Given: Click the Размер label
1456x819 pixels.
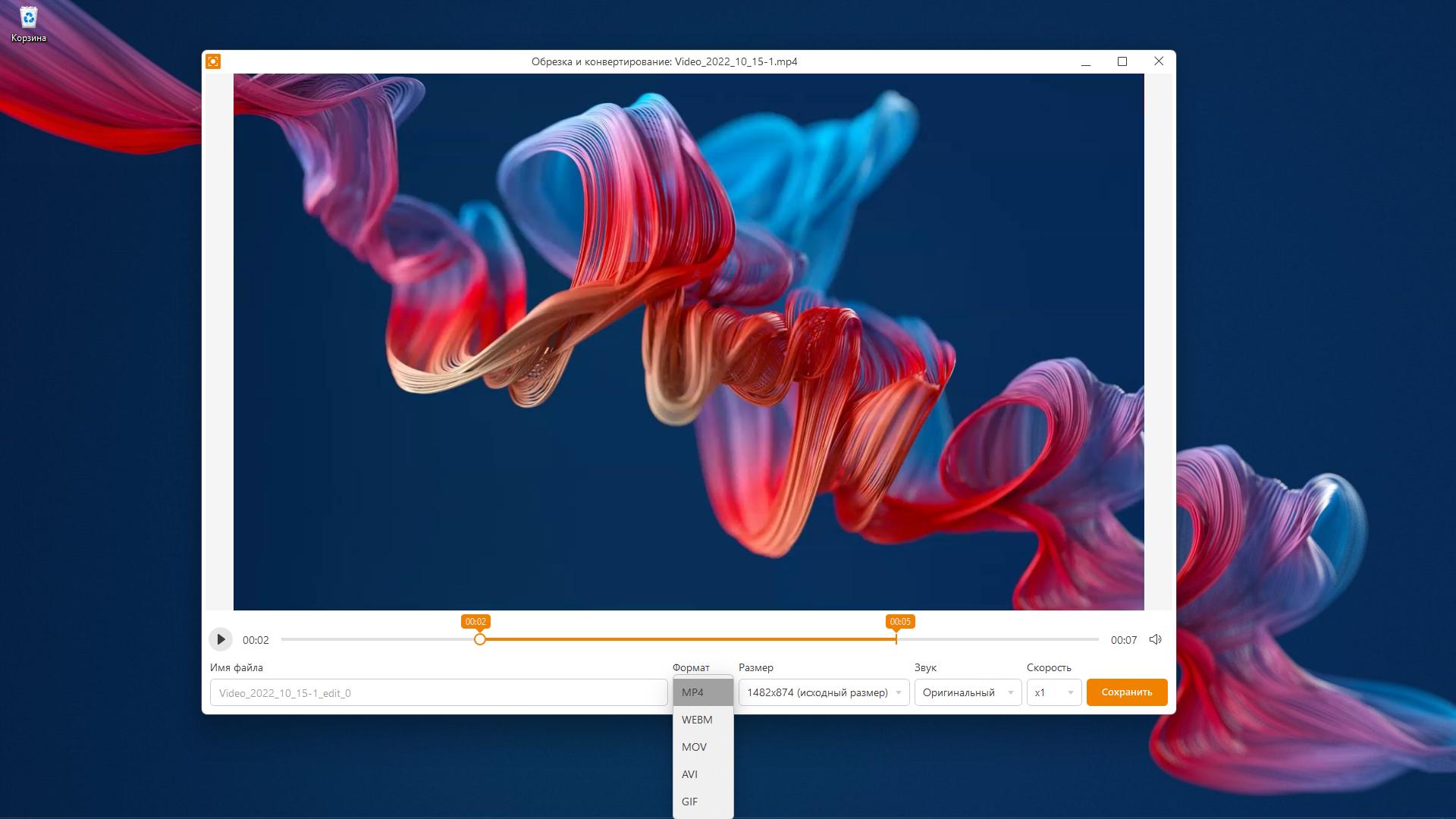Looking at the screenshot, I should 756,667.
